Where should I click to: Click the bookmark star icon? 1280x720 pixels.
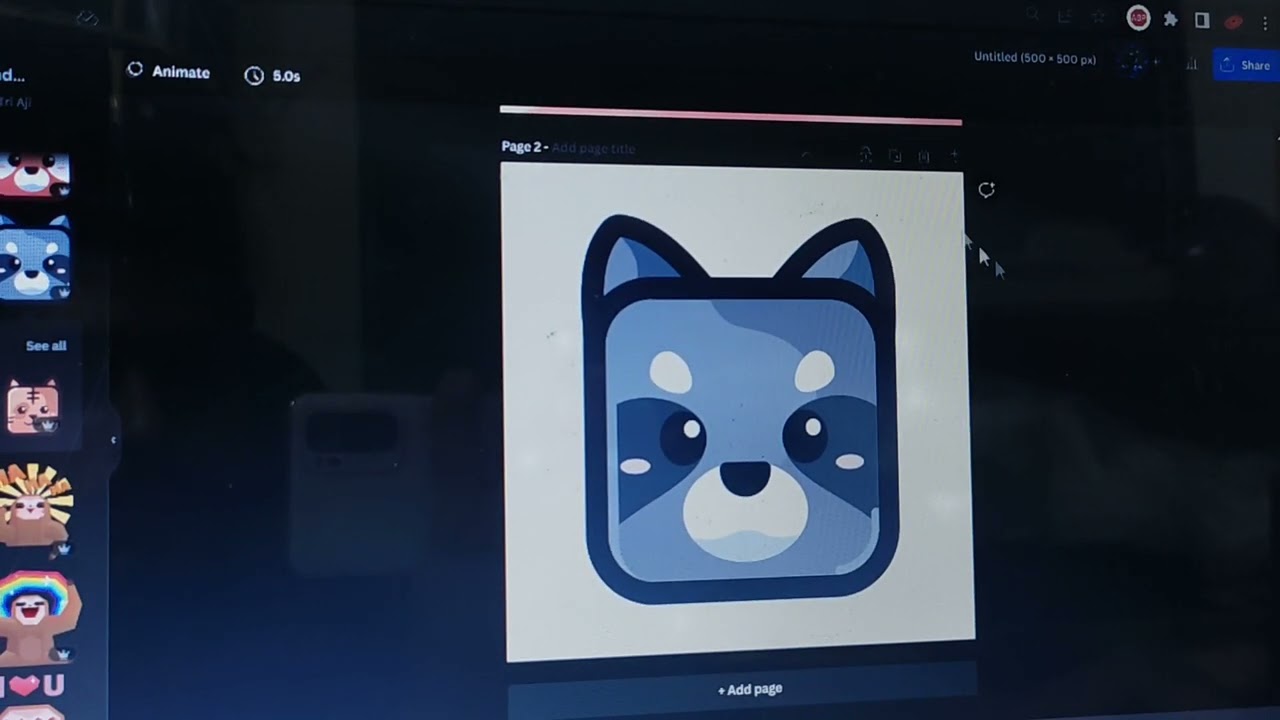[1097, 16]
